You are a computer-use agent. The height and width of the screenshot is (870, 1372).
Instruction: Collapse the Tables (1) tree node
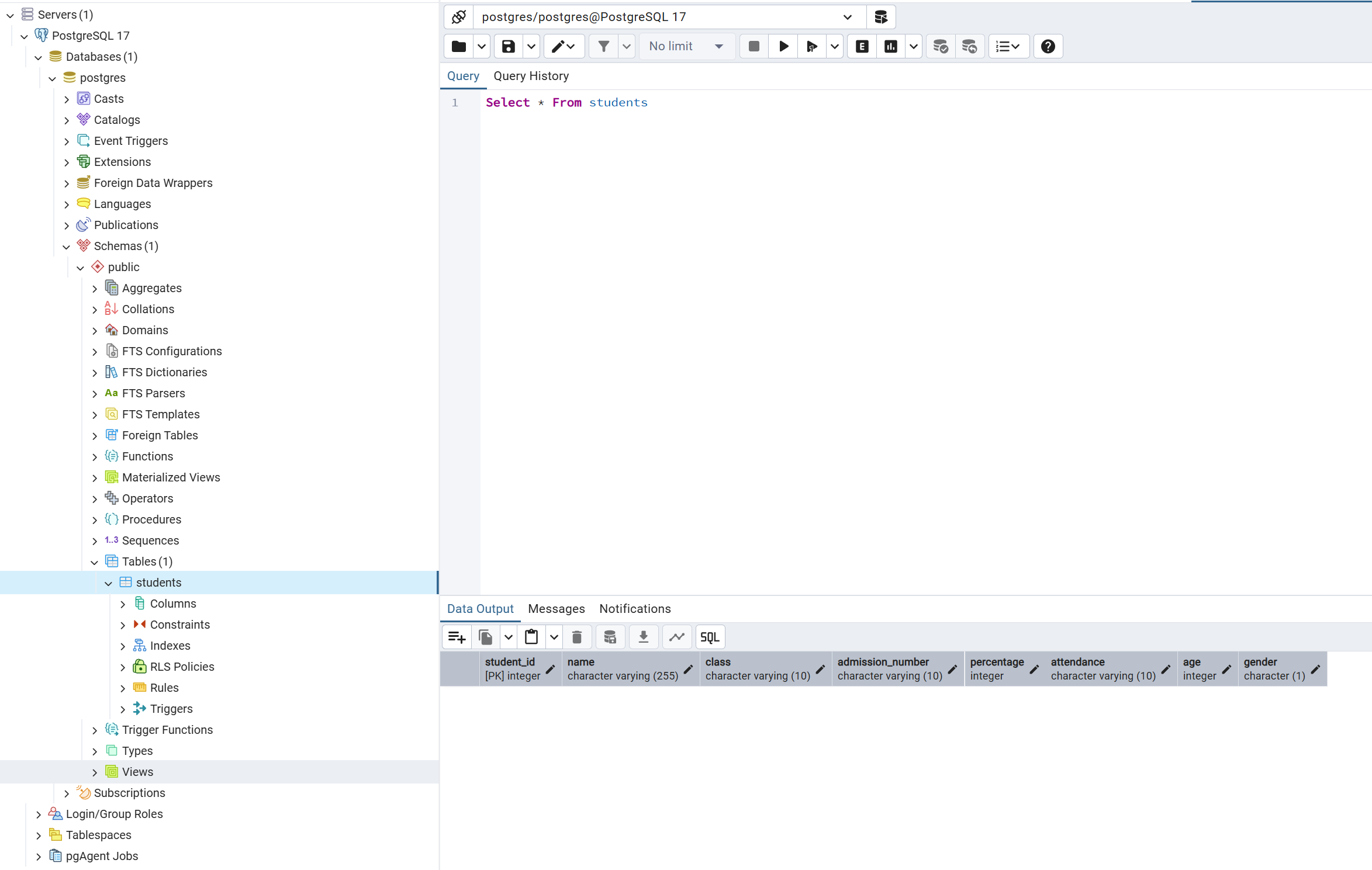point(95,562)
